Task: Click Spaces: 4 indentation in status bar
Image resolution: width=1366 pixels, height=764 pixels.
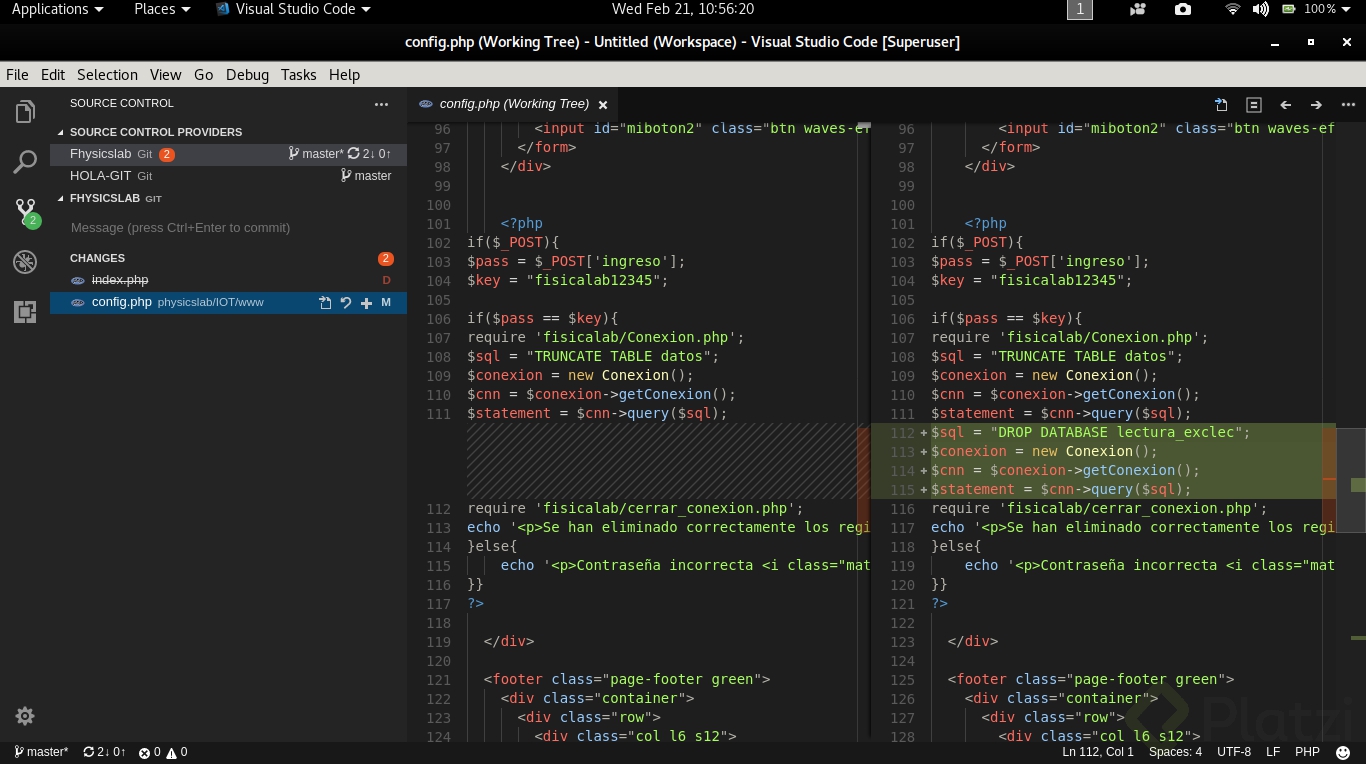Action: (x=1175, y=752)
